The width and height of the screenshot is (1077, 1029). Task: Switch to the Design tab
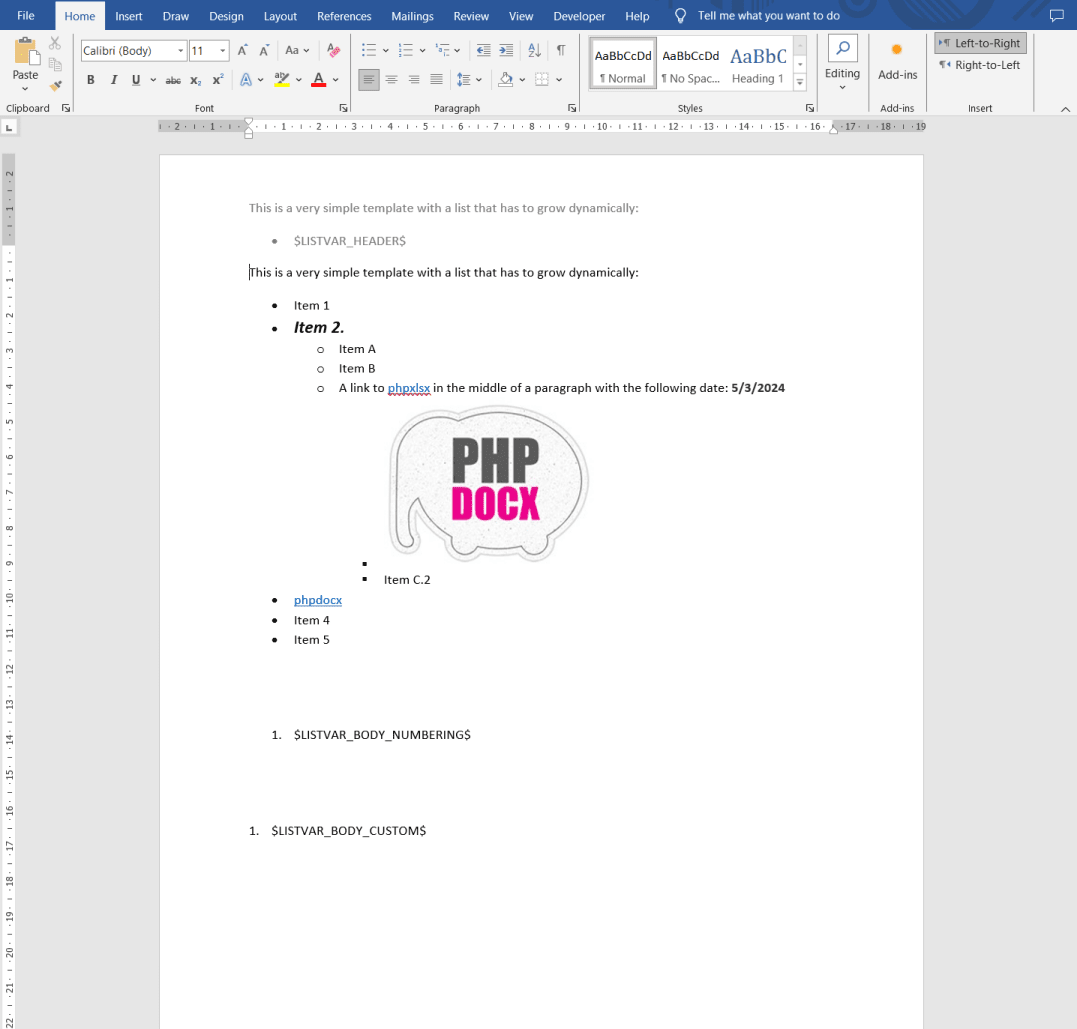pos(226,16)
